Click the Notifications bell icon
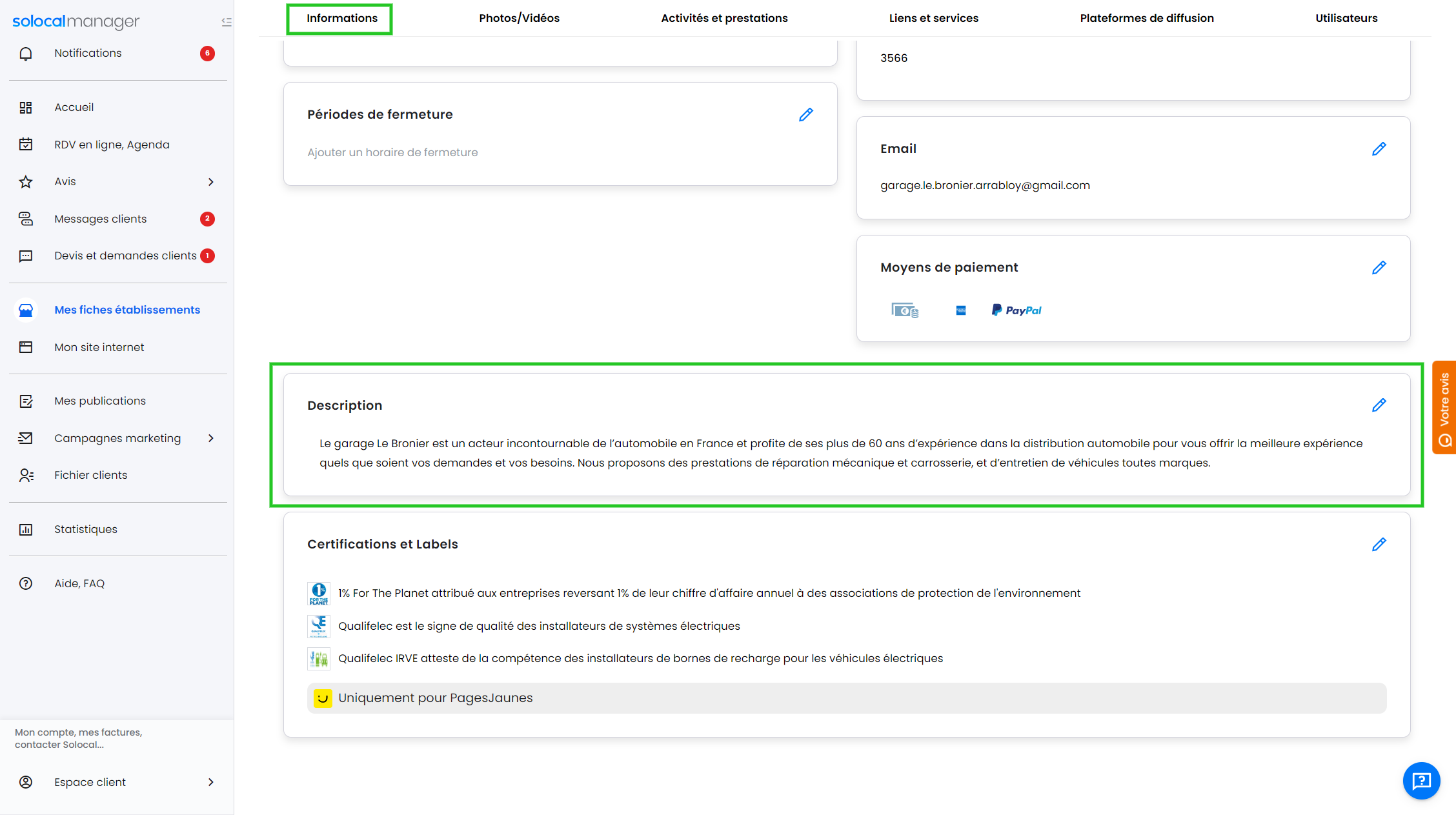 26,54
